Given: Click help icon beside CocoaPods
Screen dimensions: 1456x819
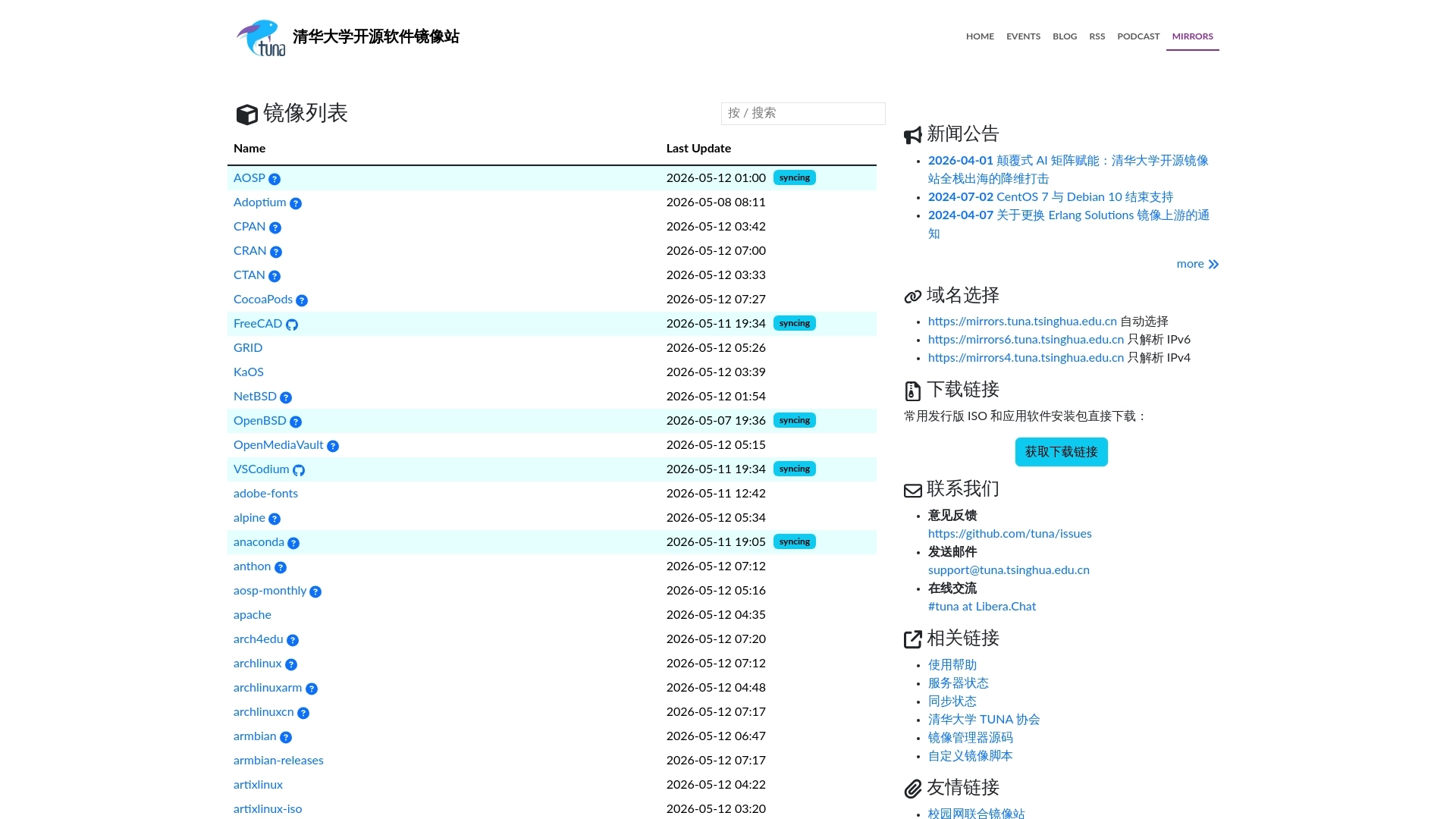Looking at the screenshot, I should [302, 300].
